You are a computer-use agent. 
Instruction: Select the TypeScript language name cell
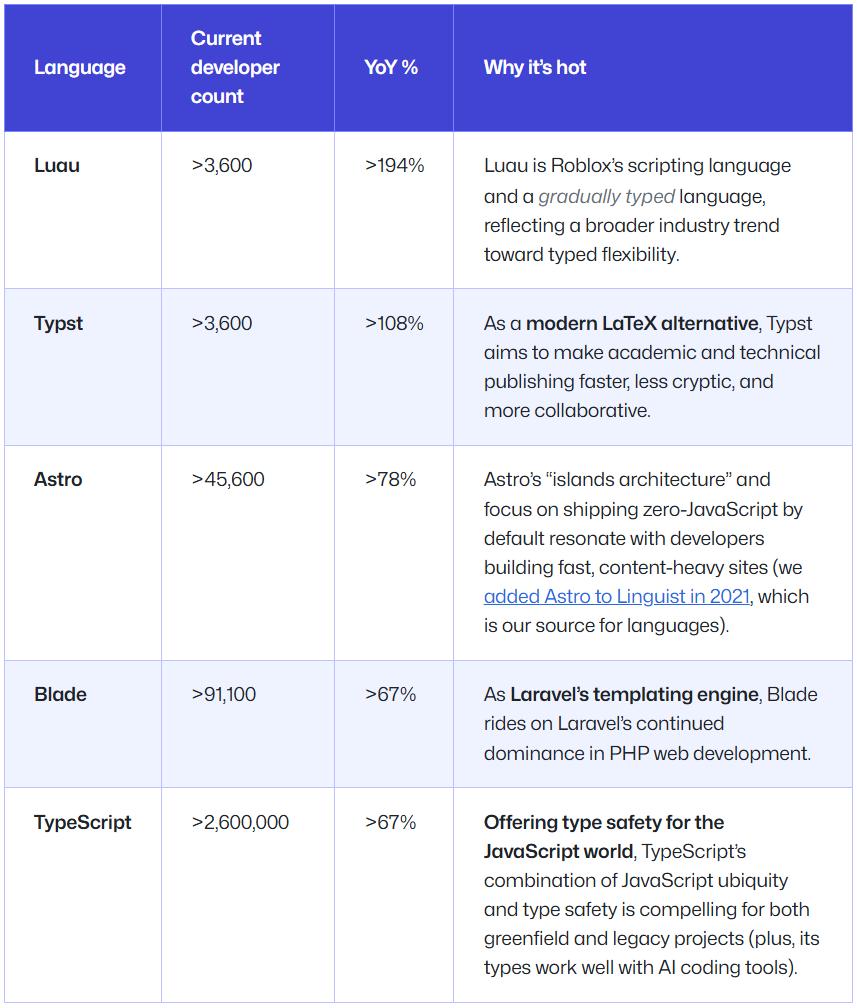point(83,823)
